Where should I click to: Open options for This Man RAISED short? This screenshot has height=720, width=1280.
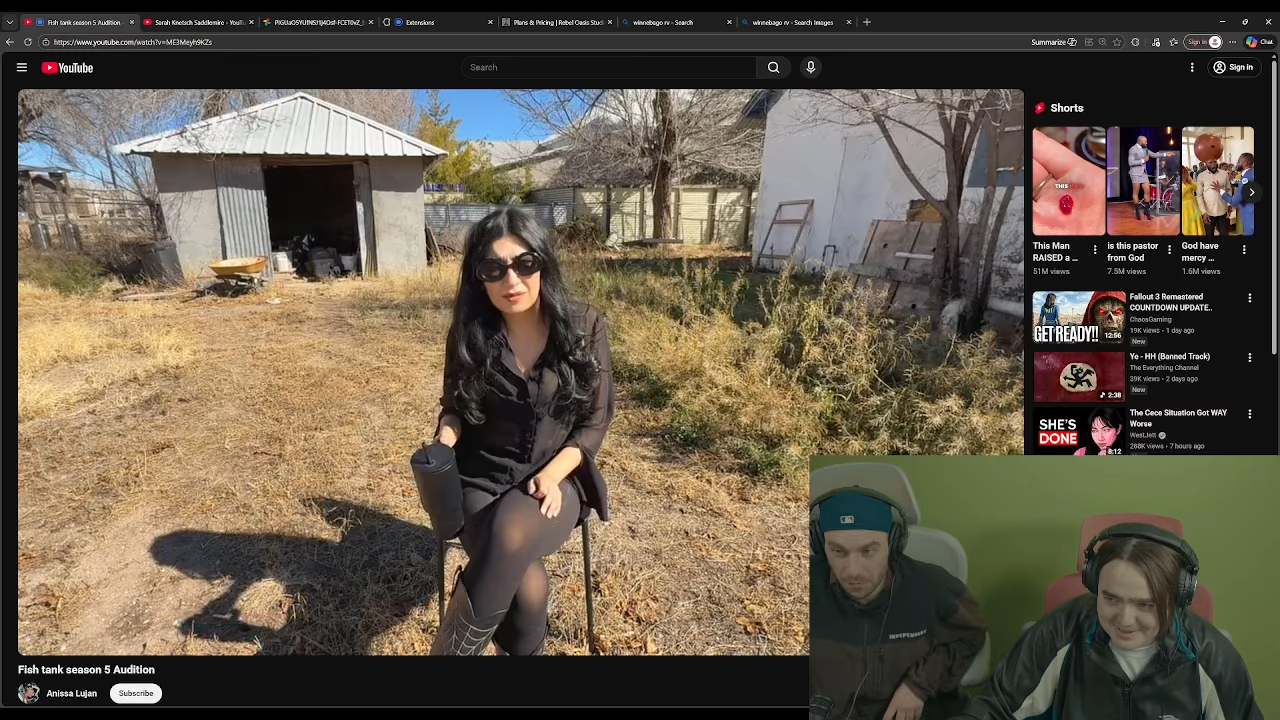click(1095, 250)
